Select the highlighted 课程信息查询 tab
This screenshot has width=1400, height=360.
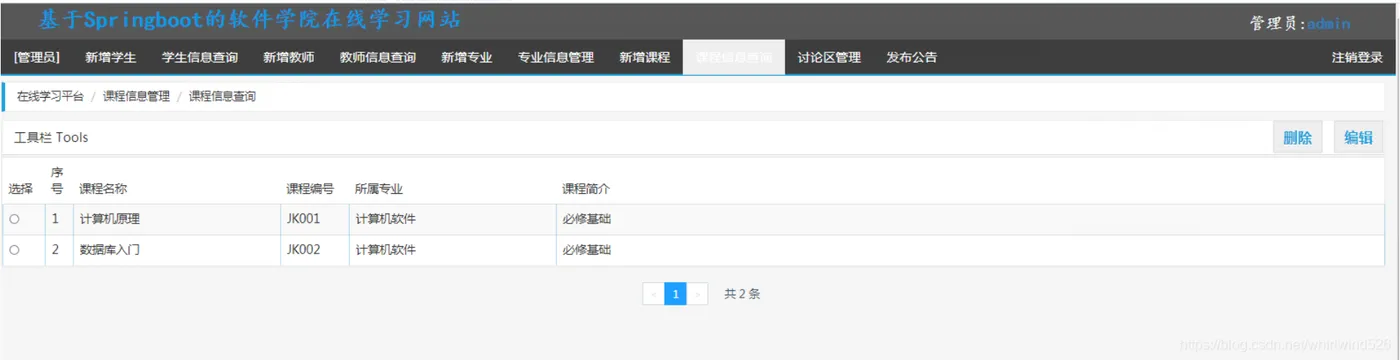734,57
